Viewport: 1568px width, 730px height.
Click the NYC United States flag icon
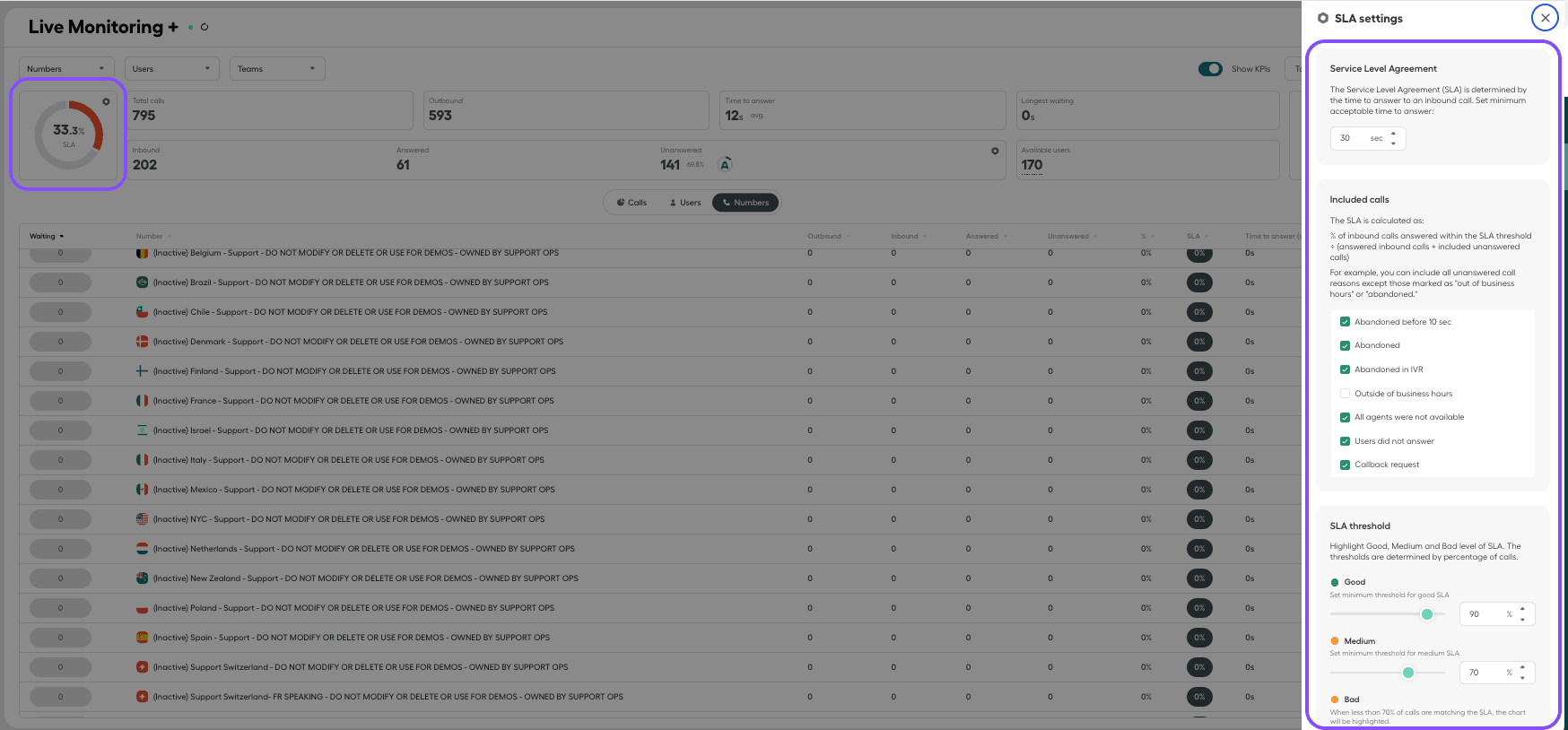[x=142, y=519]
